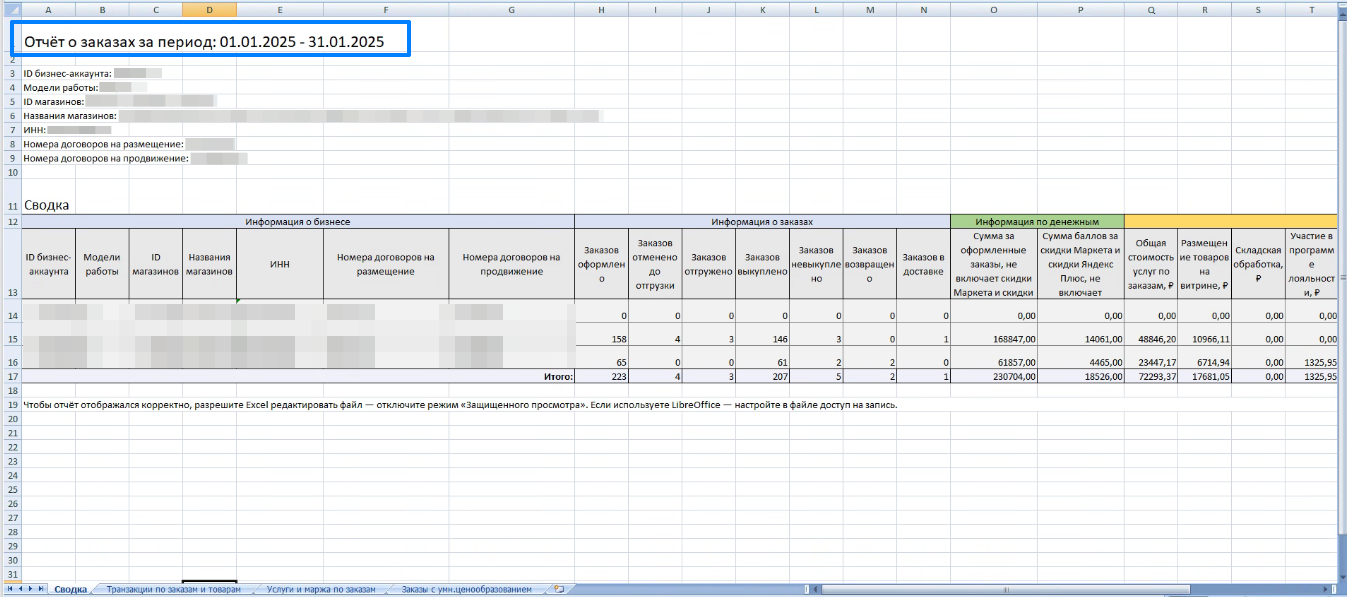1347x597 pixels.
Task: Select the Заказов в доставке column heading
Action: click(923, 263)
